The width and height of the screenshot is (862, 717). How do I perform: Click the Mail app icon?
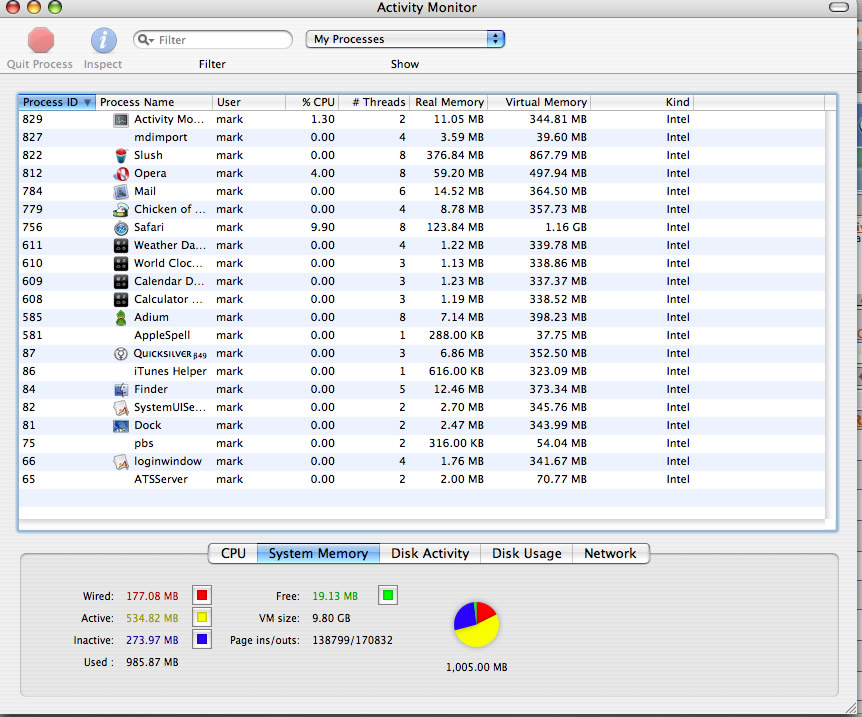[x=121, y=192]
